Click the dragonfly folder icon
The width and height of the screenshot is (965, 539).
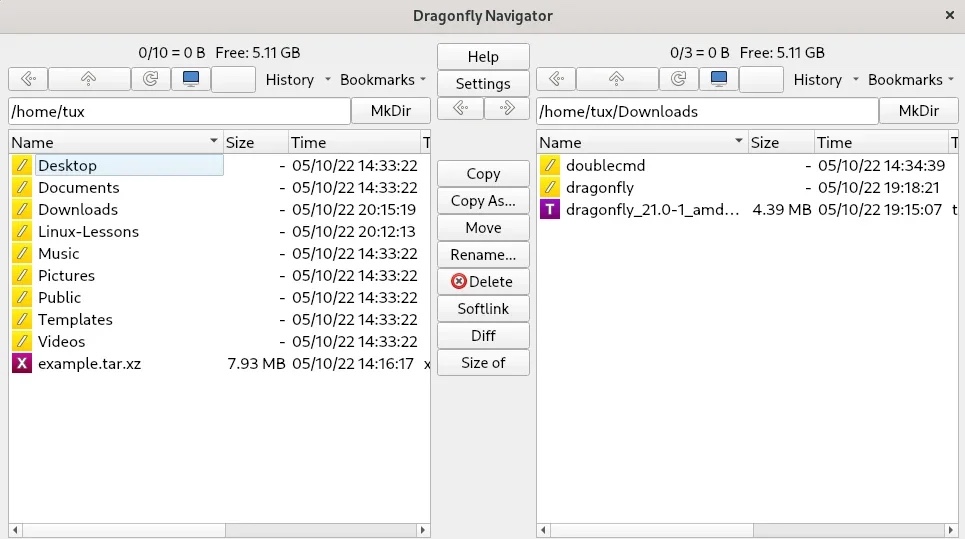coord(550,188)
